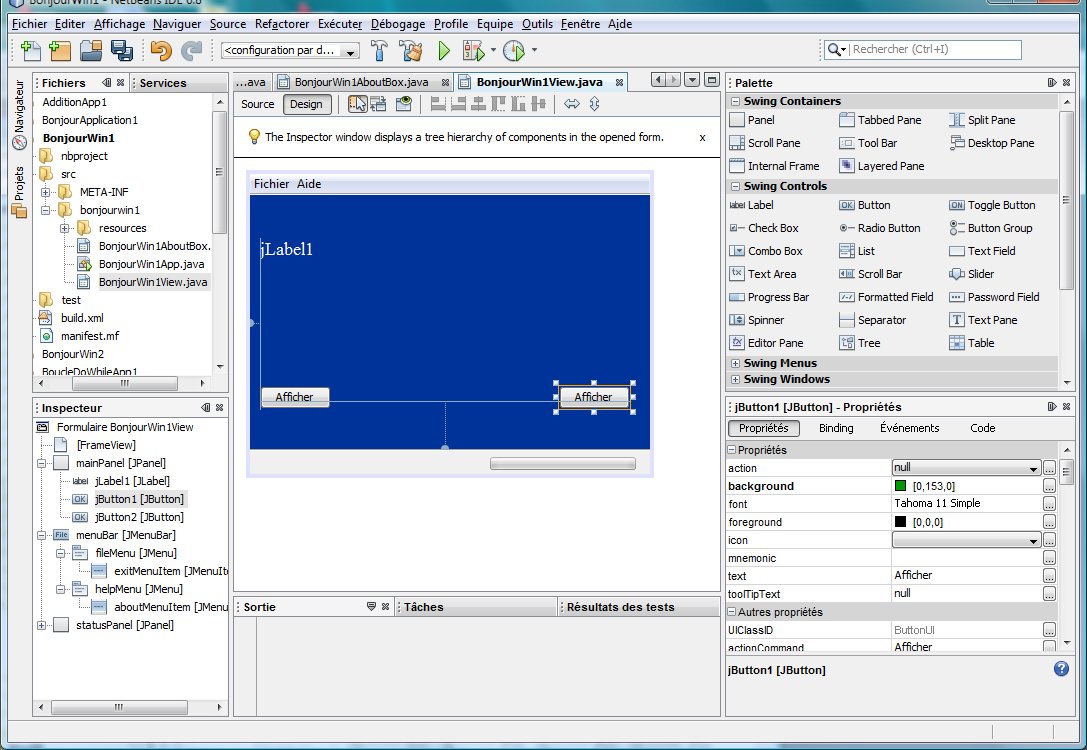Expand the META-INF folder node
This screenshot has height=750, width=1087.
click(x=45, y=192)
